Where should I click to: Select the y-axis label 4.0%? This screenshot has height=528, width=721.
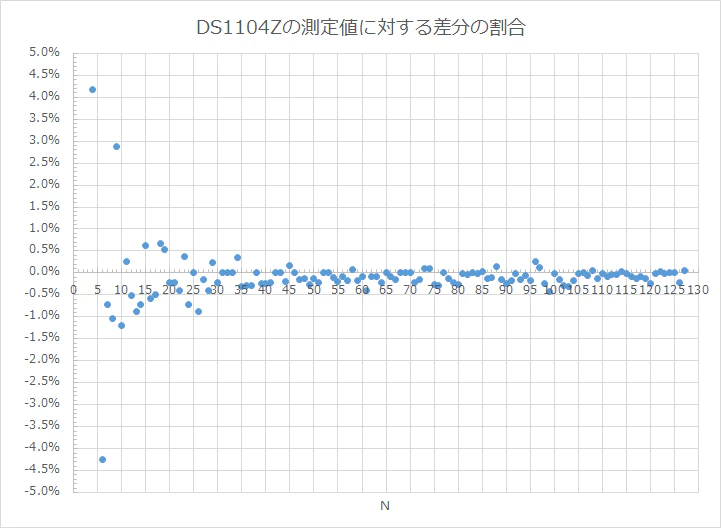(x=45, y=96)
